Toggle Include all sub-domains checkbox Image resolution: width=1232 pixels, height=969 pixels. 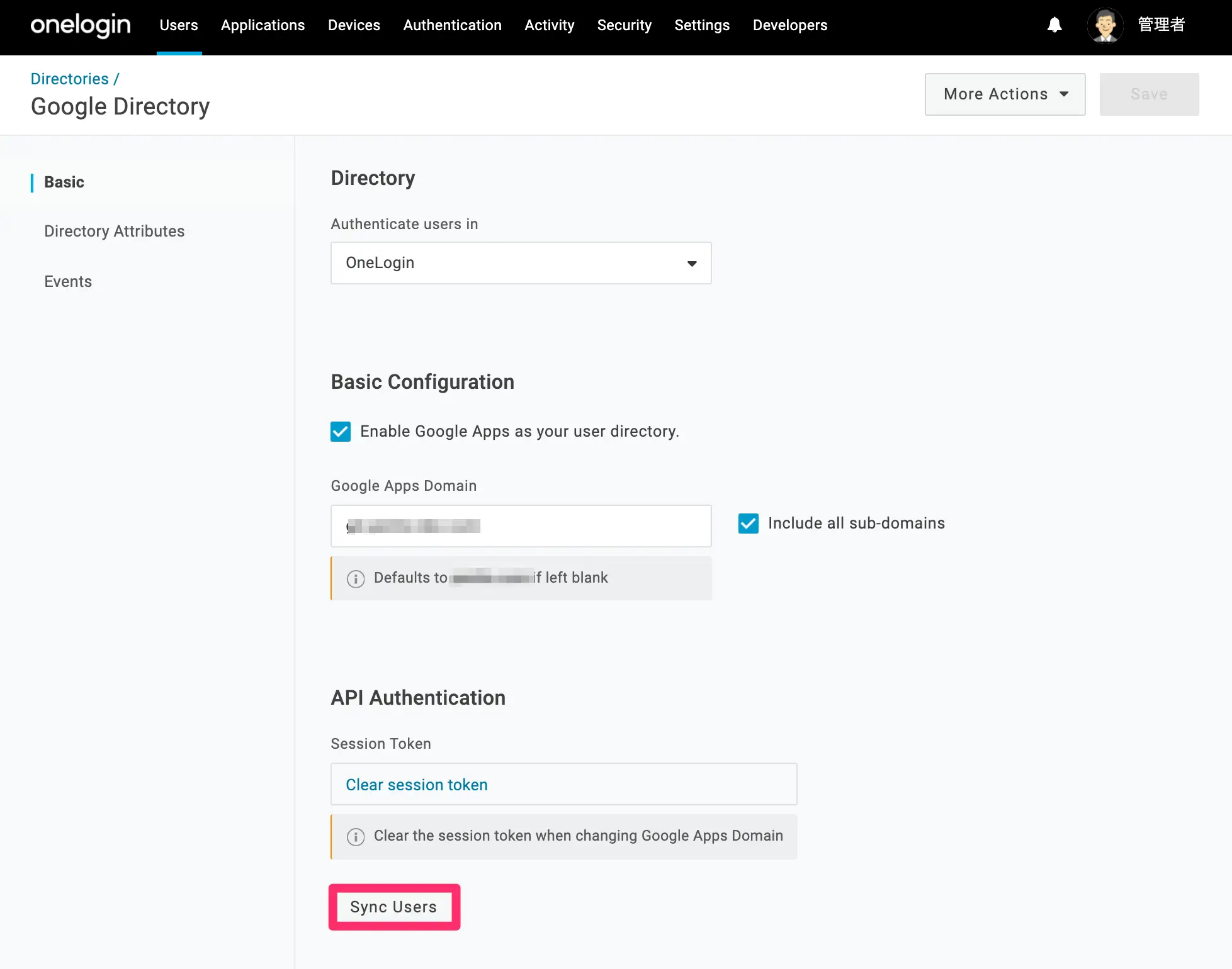749,524
